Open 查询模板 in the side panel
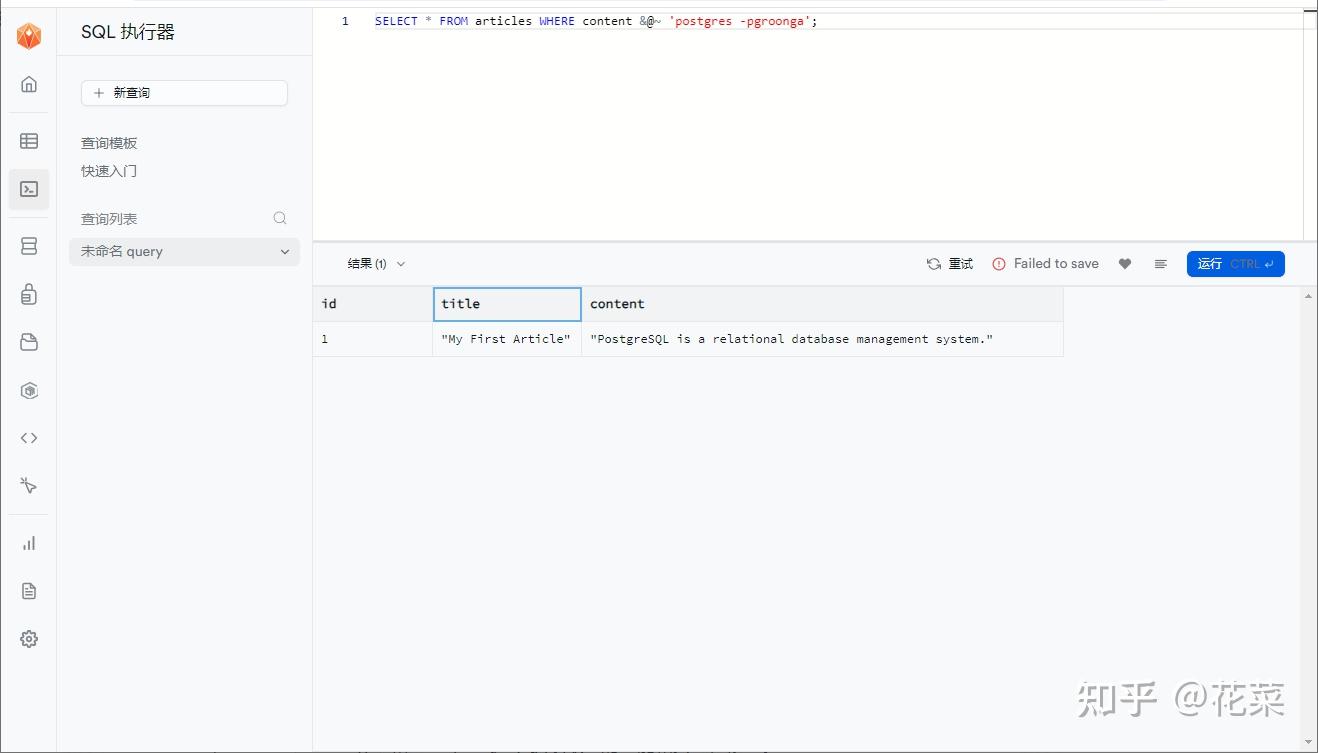1318x753 pixels. coord(109,143)
